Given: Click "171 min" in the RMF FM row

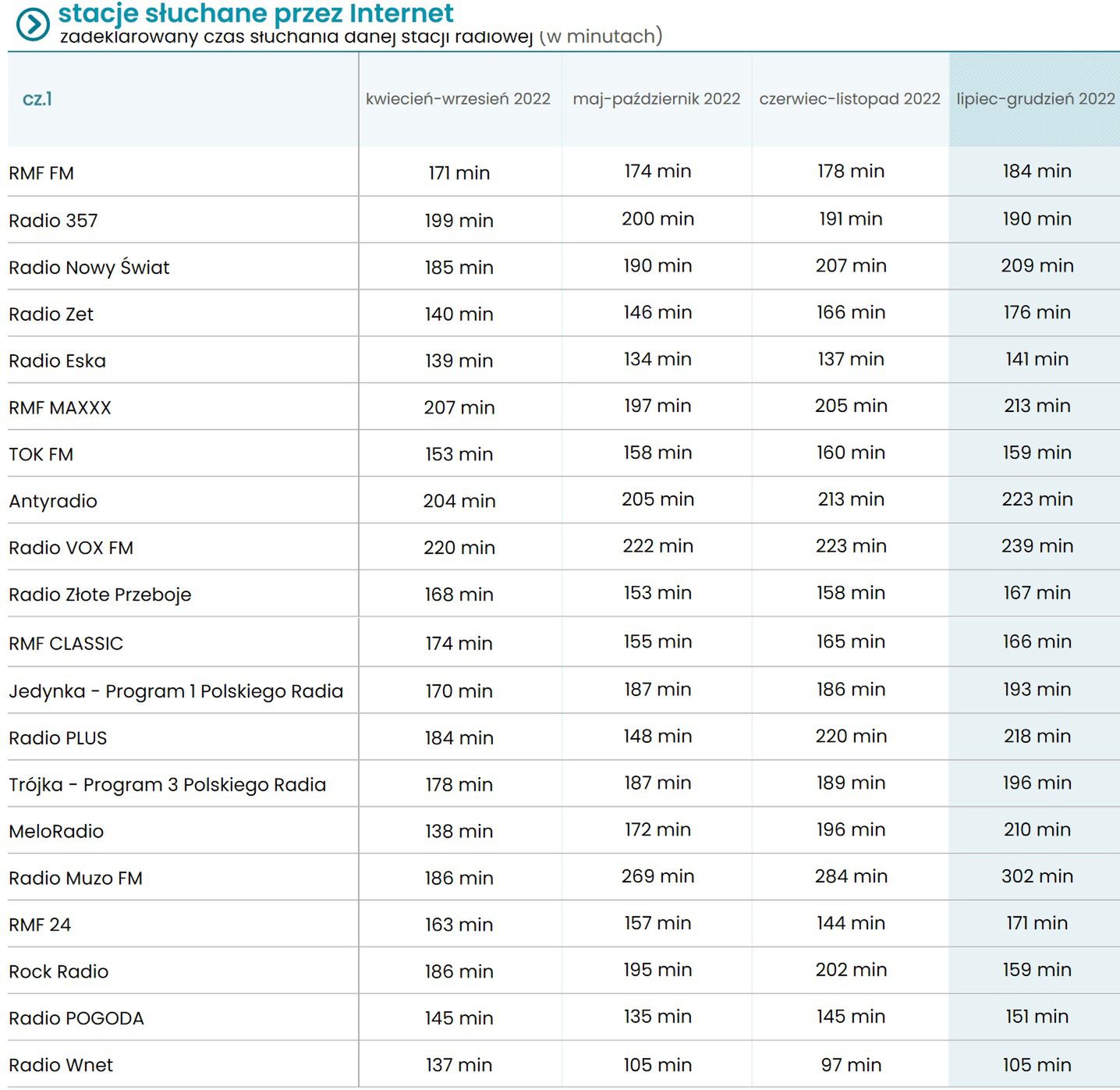Looking at the screenshot, I should click(x=459, y=173).
